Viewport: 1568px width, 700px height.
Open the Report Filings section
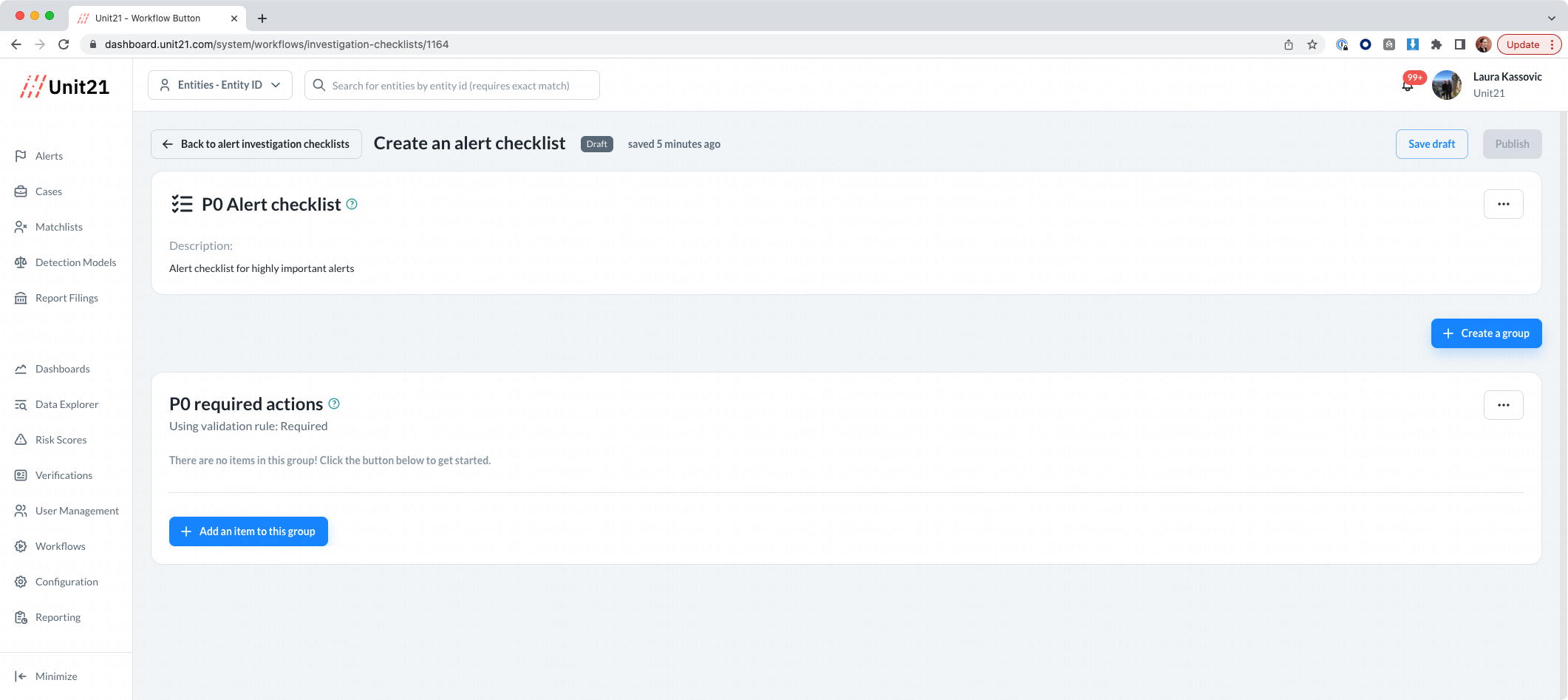coord(67,297)
